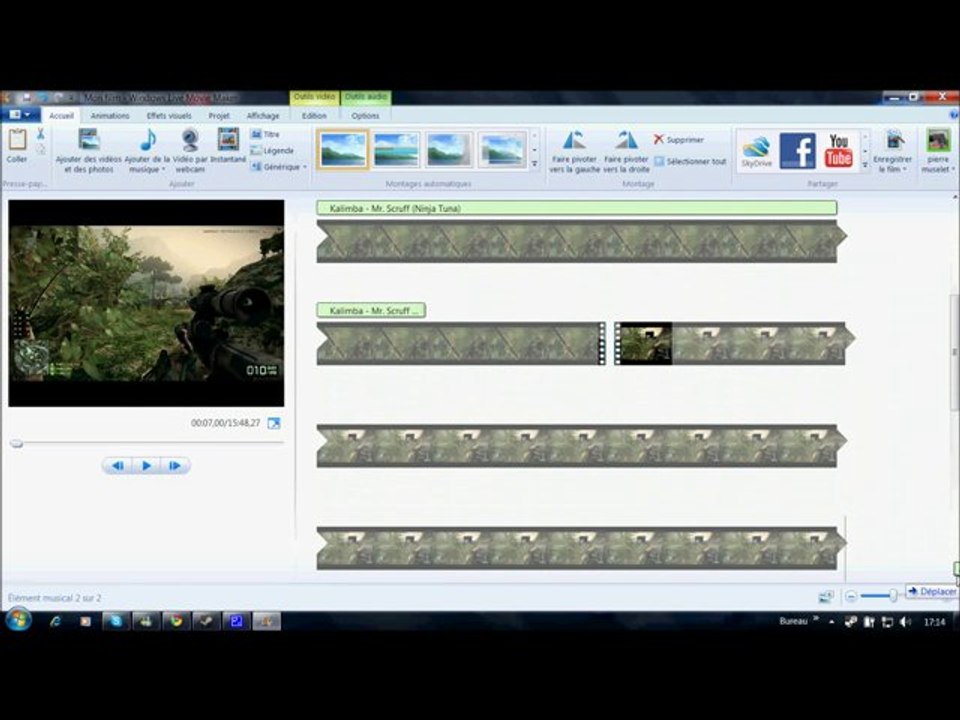Expand the Générique dropdown arrow
Viewport: 960px width, 720px height.
pos(305,167)
